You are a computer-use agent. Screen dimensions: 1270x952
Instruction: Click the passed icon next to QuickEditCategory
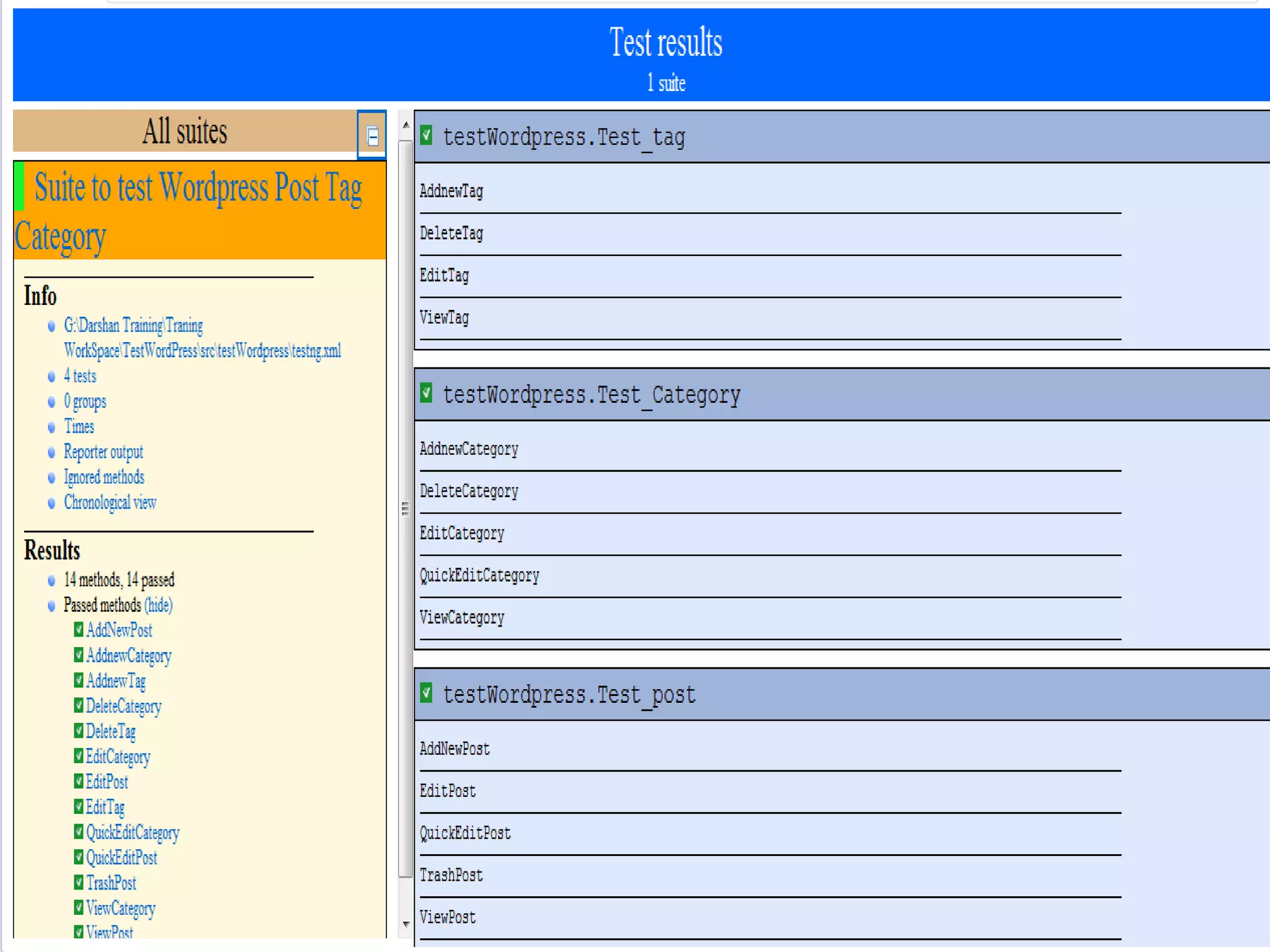tap(79, 832)
